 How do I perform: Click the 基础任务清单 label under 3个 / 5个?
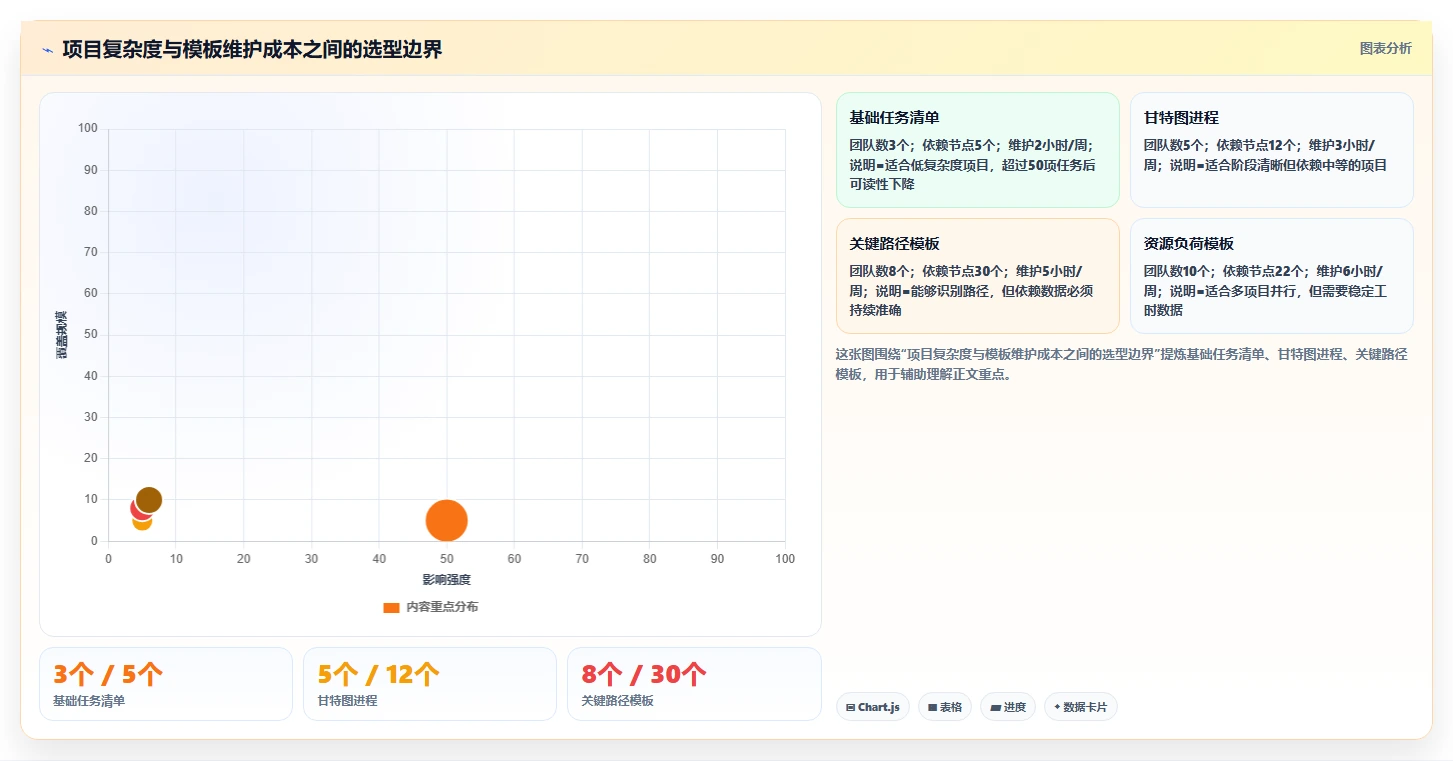click(89, 701)
